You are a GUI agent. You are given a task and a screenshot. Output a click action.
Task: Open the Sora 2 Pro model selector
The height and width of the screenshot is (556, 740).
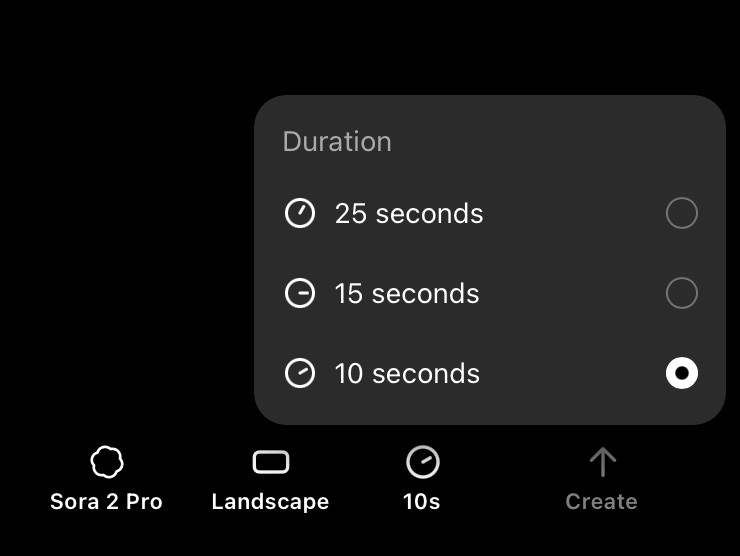point(107,479)
